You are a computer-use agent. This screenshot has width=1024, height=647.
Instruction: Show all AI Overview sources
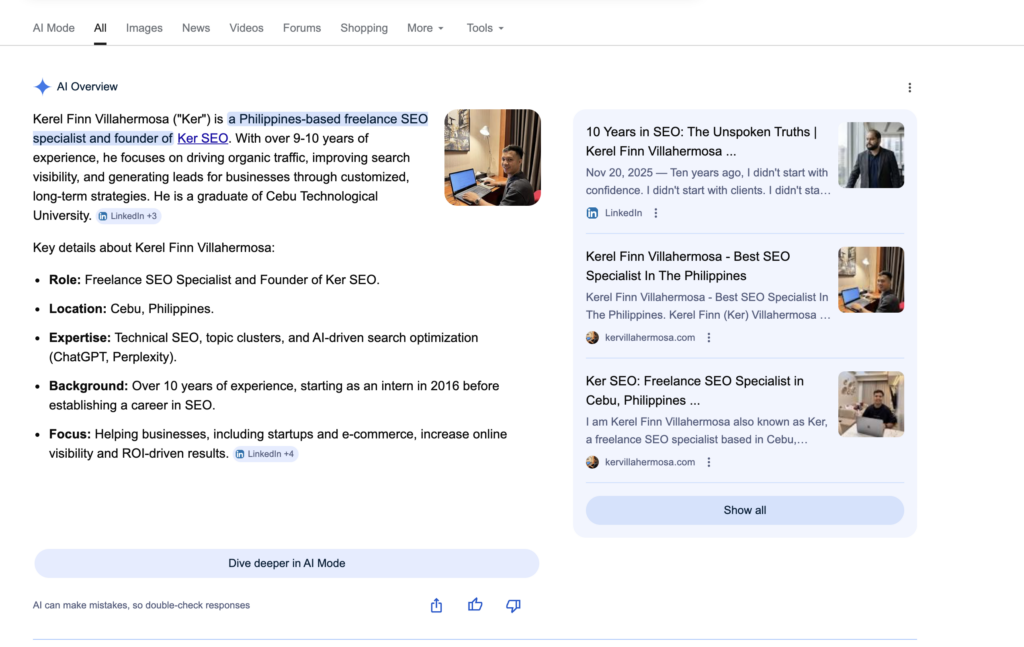pyautogui.click(x=744, y=510)
